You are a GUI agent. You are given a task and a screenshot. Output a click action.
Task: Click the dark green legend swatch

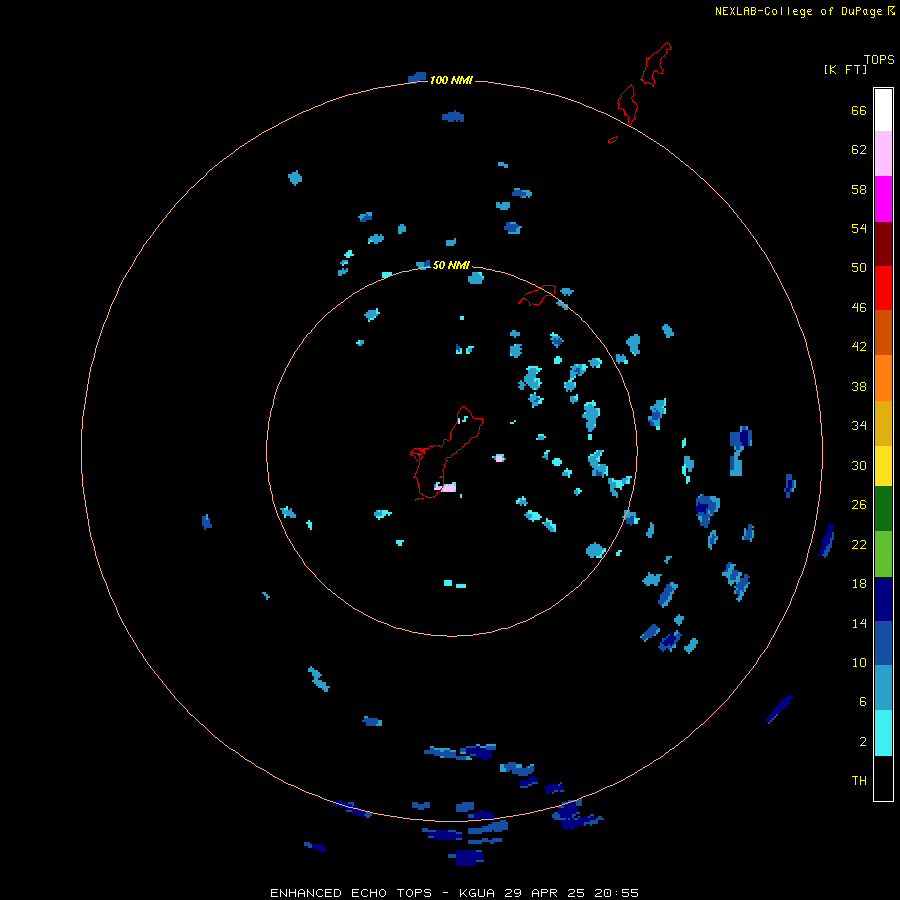pyautogui.click(x=883, y=509)
